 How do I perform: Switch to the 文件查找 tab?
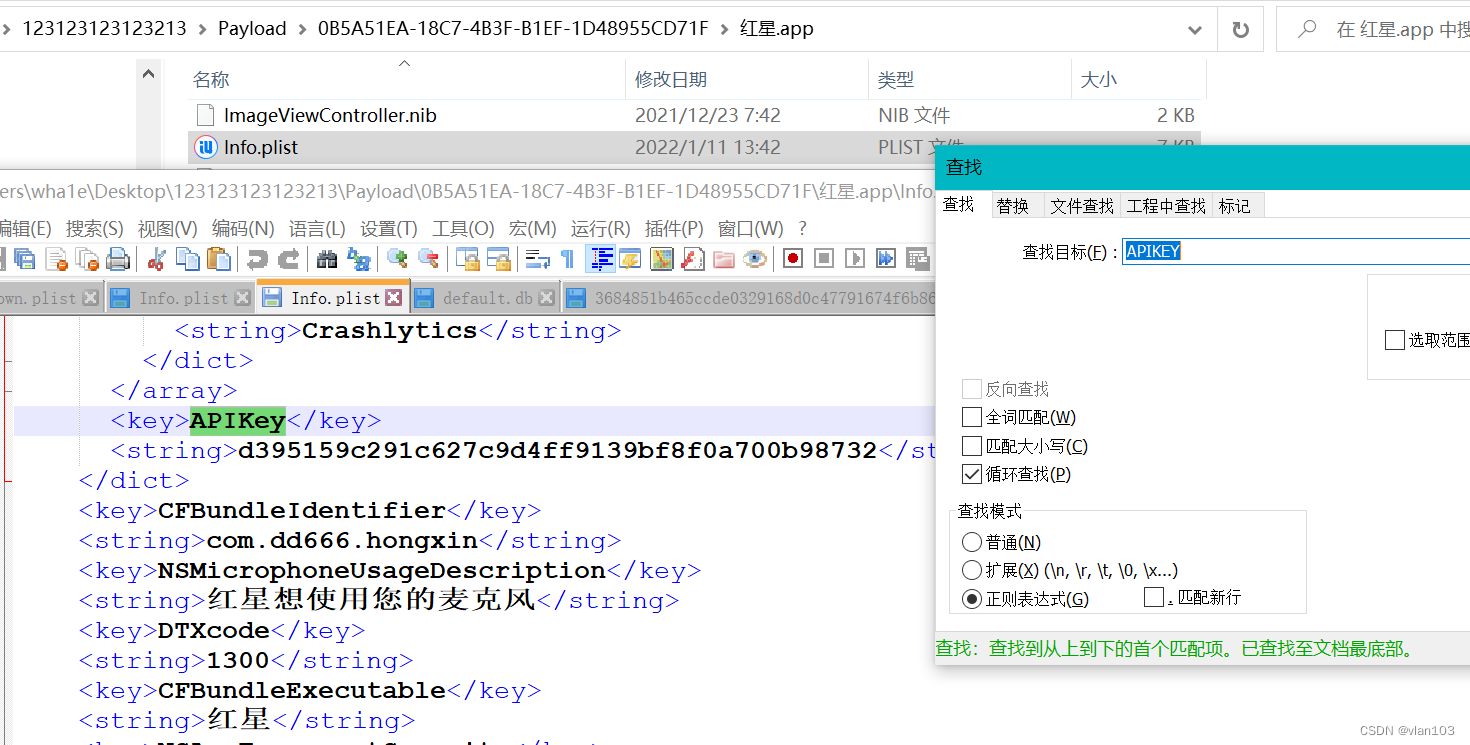point(1082,205)
